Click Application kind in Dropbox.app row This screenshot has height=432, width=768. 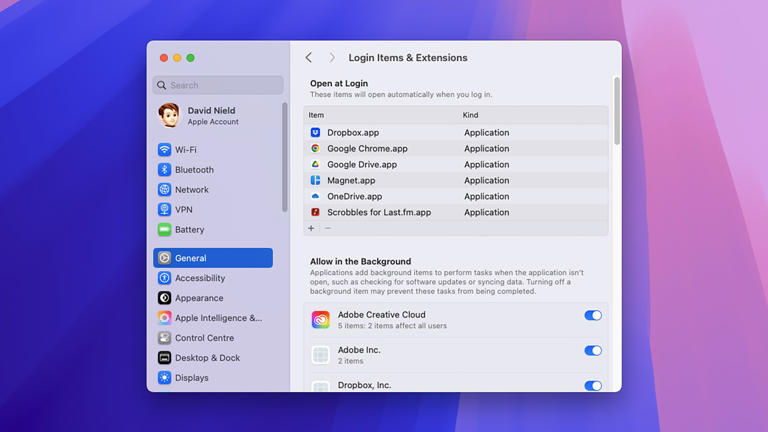coord(486,133)
